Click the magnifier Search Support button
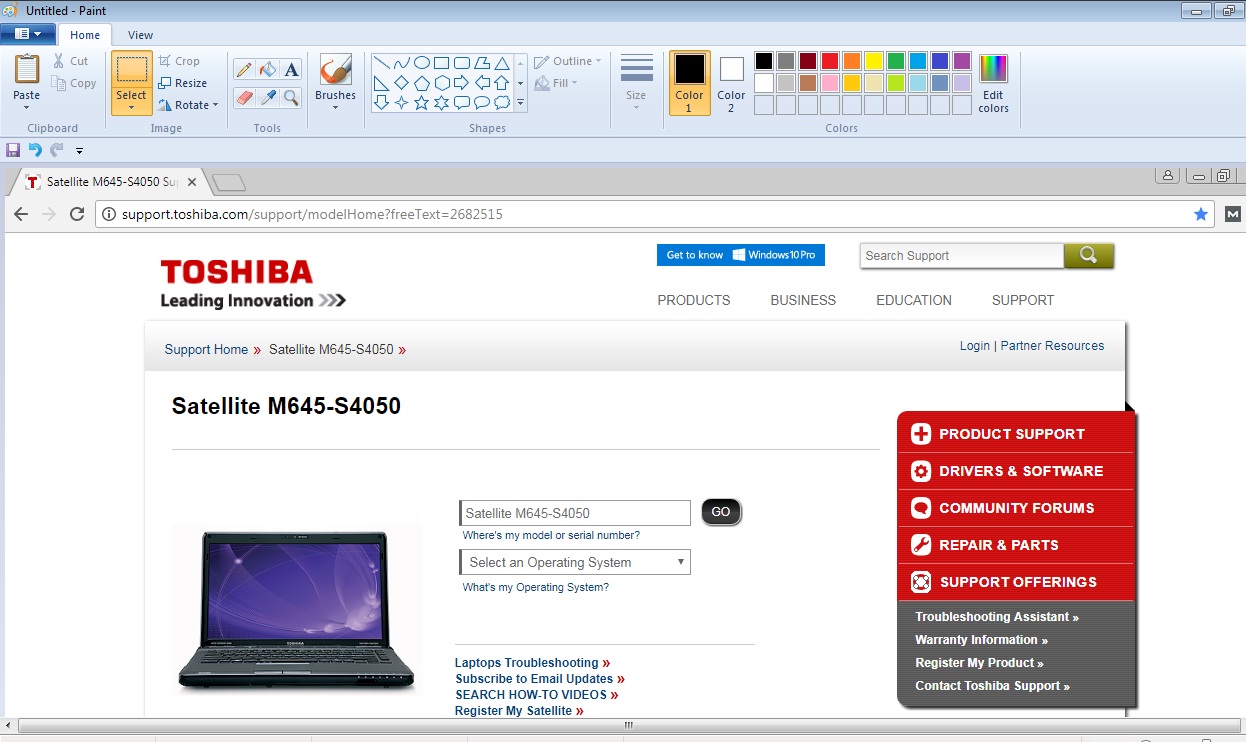 1089,256
